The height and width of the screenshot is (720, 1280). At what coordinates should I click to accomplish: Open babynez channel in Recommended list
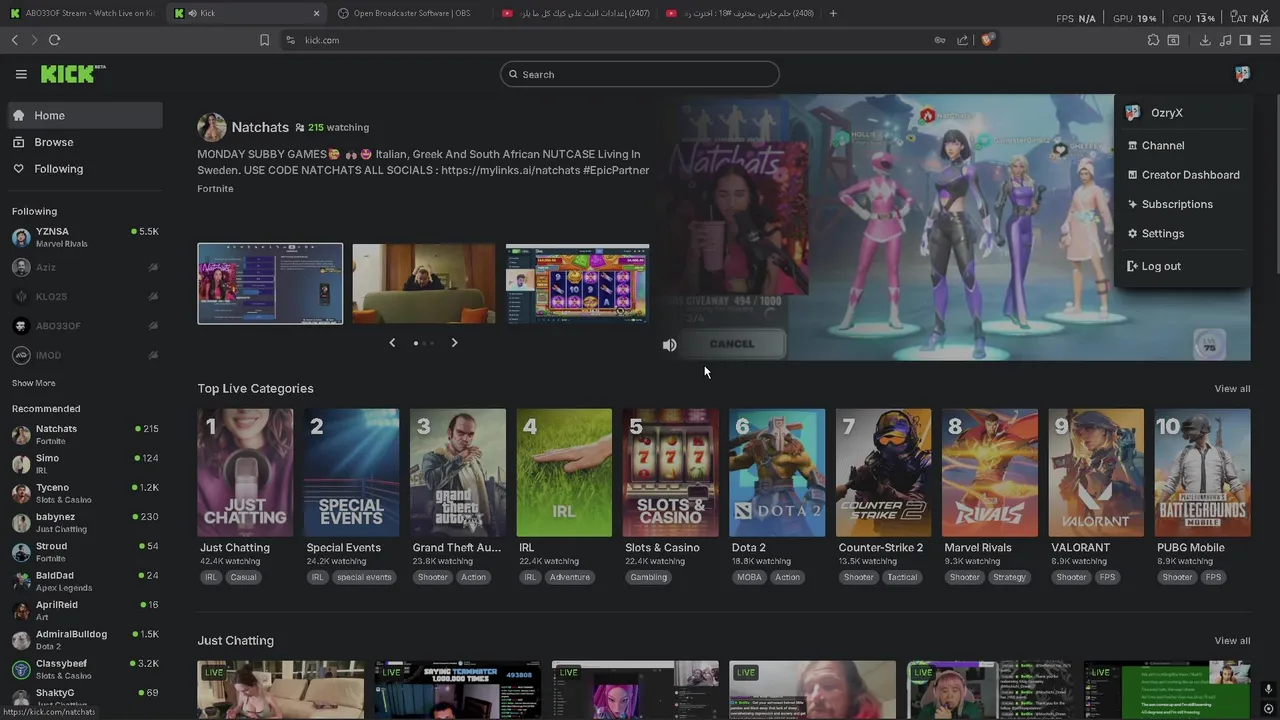[85, 523]
